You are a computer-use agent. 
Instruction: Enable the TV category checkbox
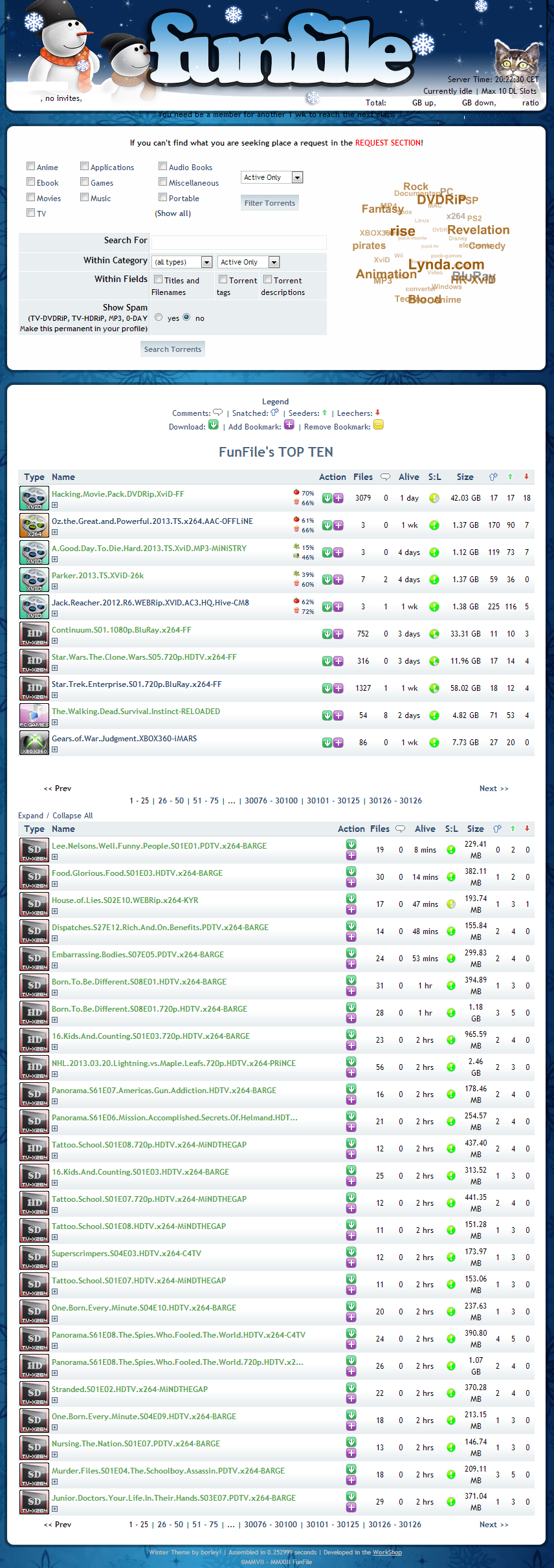30,212
